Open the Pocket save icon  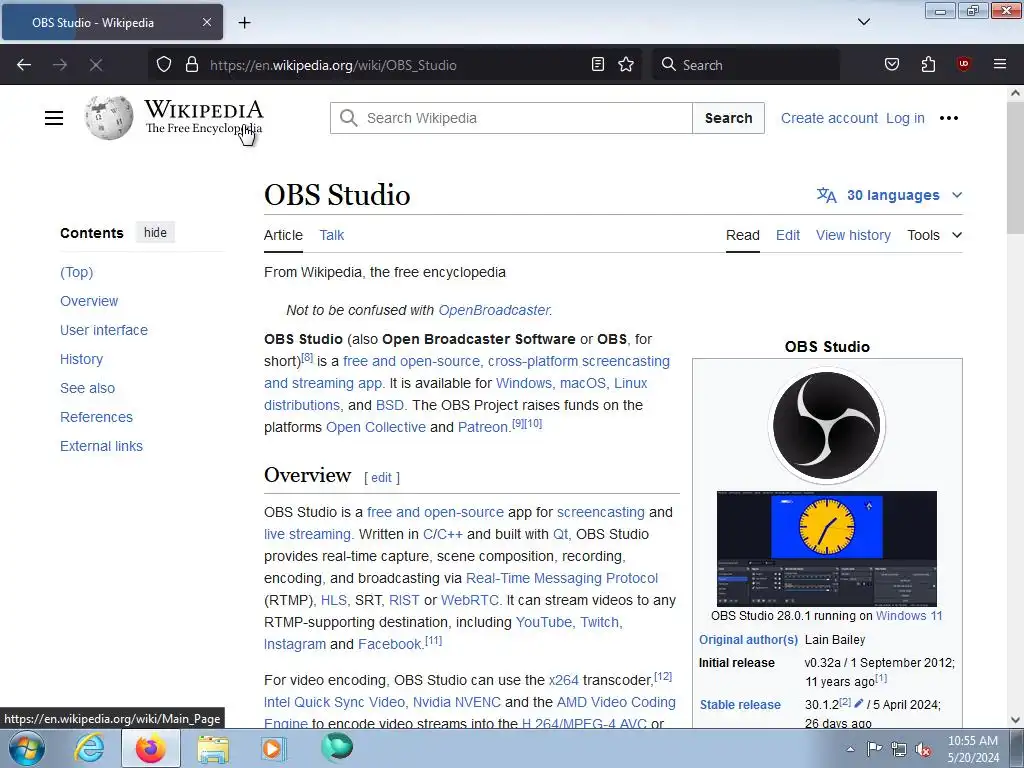pyautogui.click(x=891, y=65)
